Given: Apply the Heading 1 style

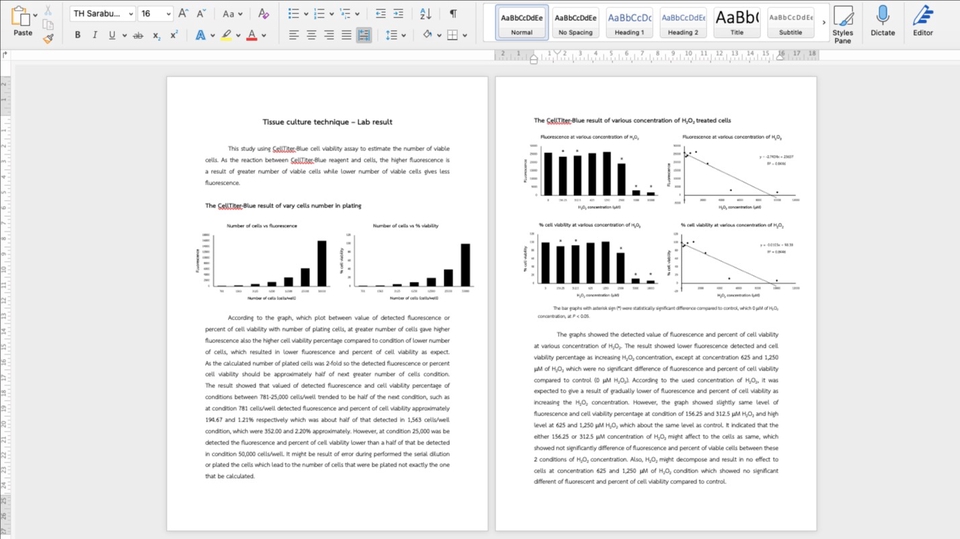Looking at the screenshot, I should coord(629,23).
